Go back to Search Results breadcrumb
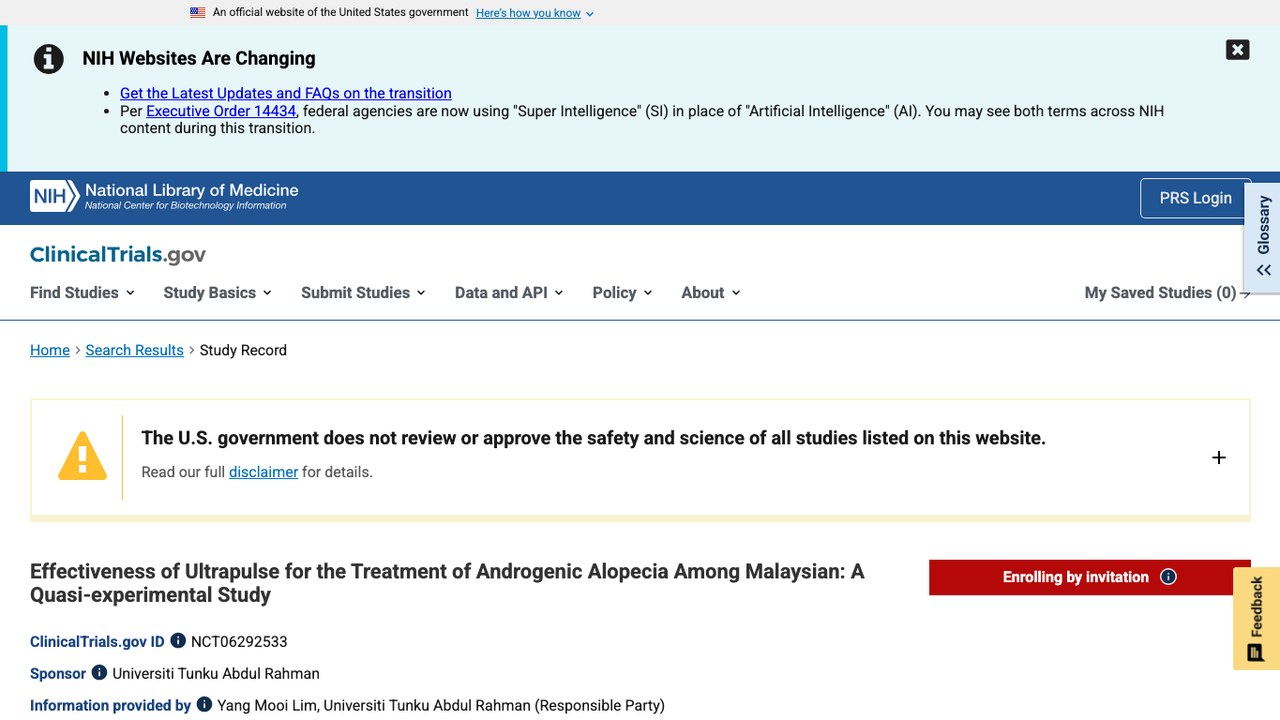This screenshot has height=720, width=1280. [134, 350]
